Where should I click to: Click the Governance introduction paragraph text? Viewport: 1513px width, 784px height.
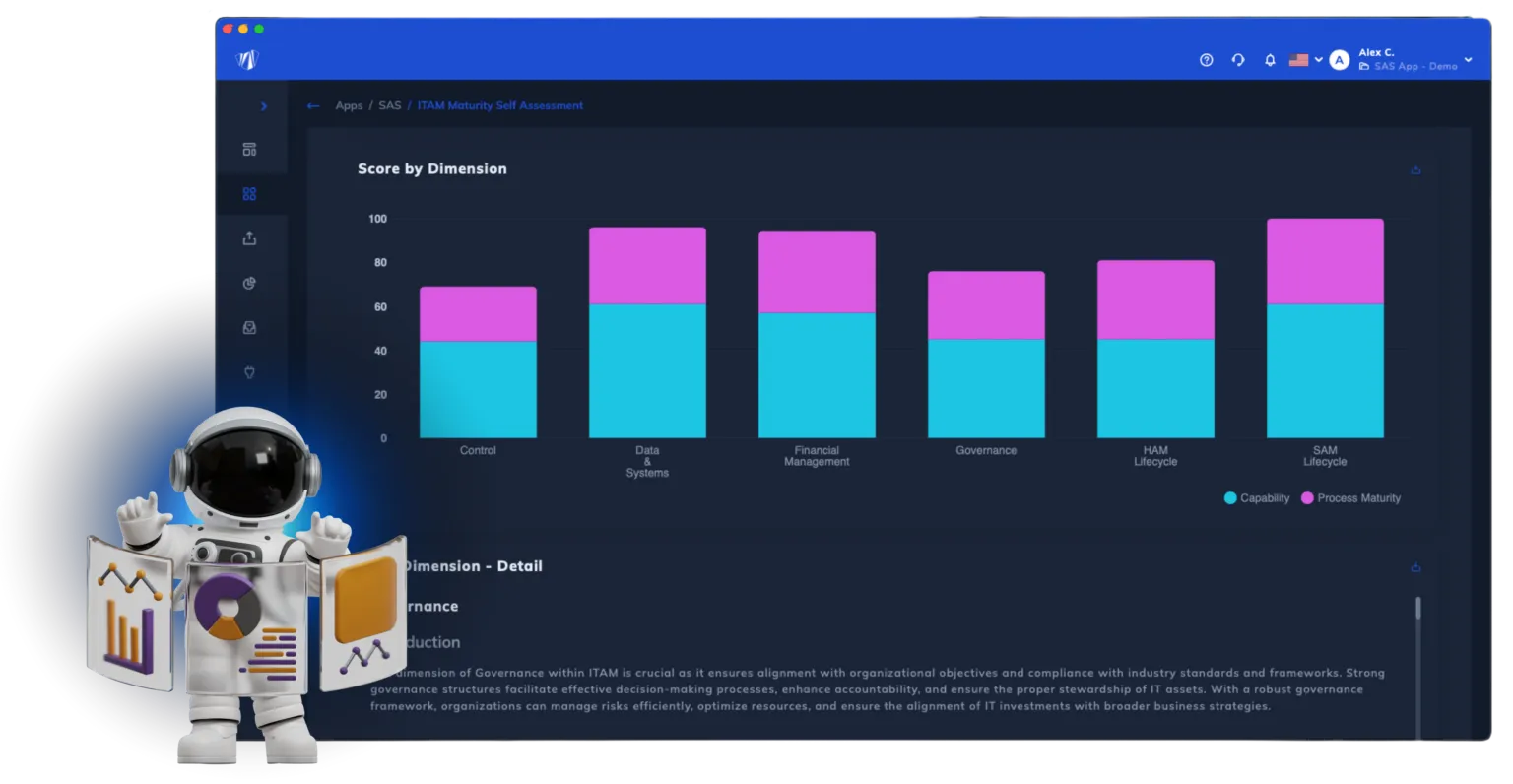[x=878, y=689]
